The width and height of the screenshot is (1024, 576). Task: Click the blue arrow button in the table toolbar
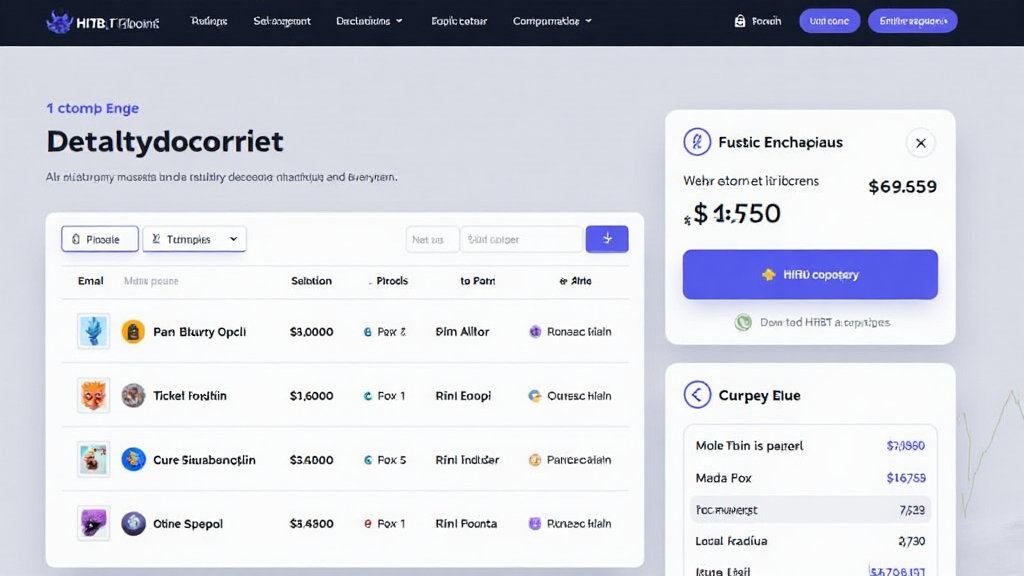click(607, 238)
